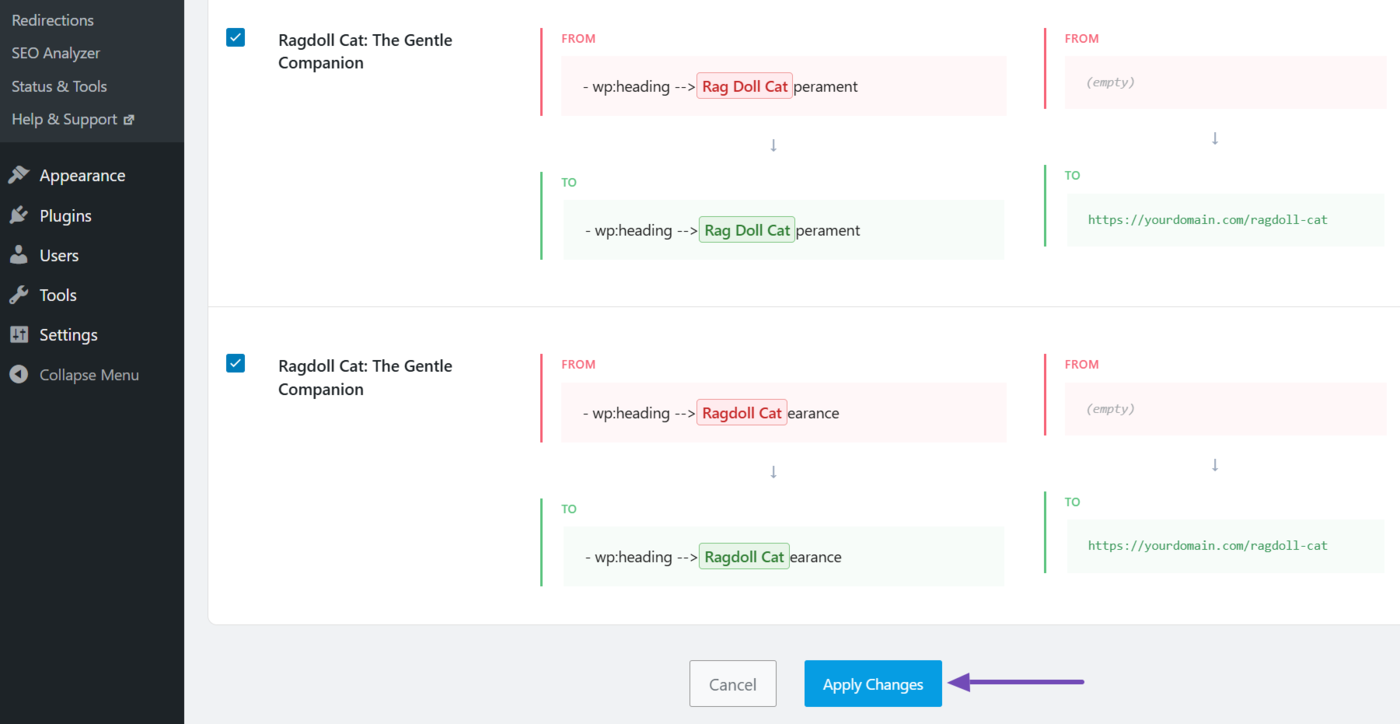Click red highlighted 'Rag Doll Cat' text
The image size is (1400, 724).
click(745, 86)
